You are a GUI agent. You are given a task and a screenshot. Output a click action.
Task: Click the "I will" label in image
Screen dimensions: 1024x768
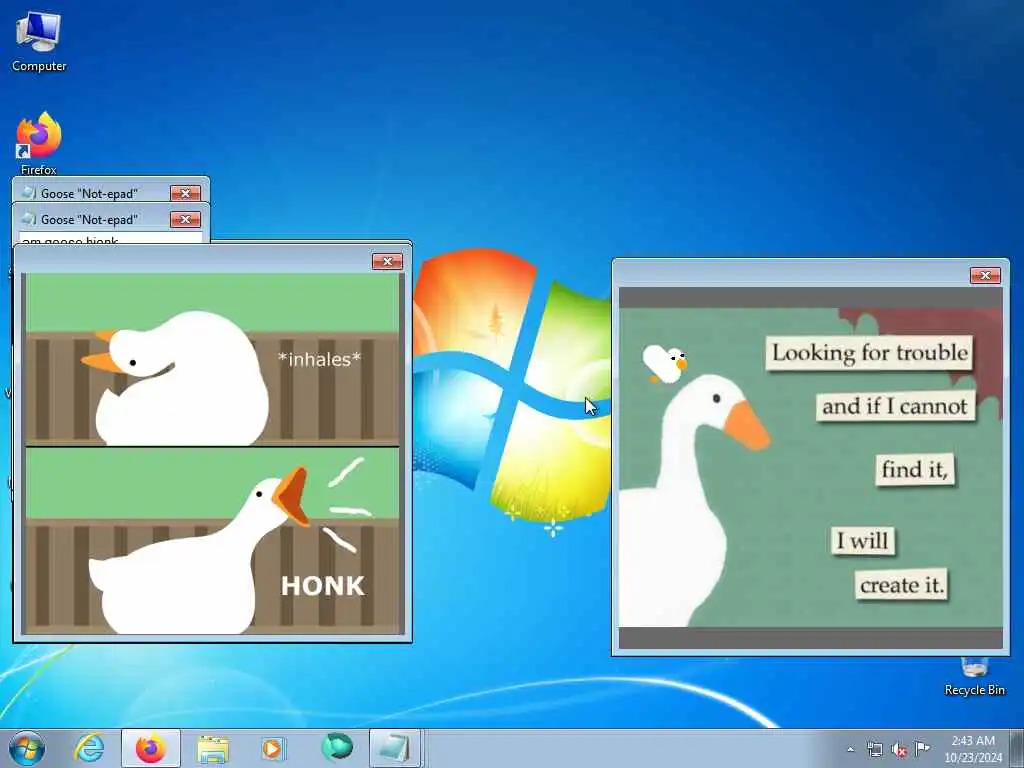pyautogui.click(x=863, y=541)
